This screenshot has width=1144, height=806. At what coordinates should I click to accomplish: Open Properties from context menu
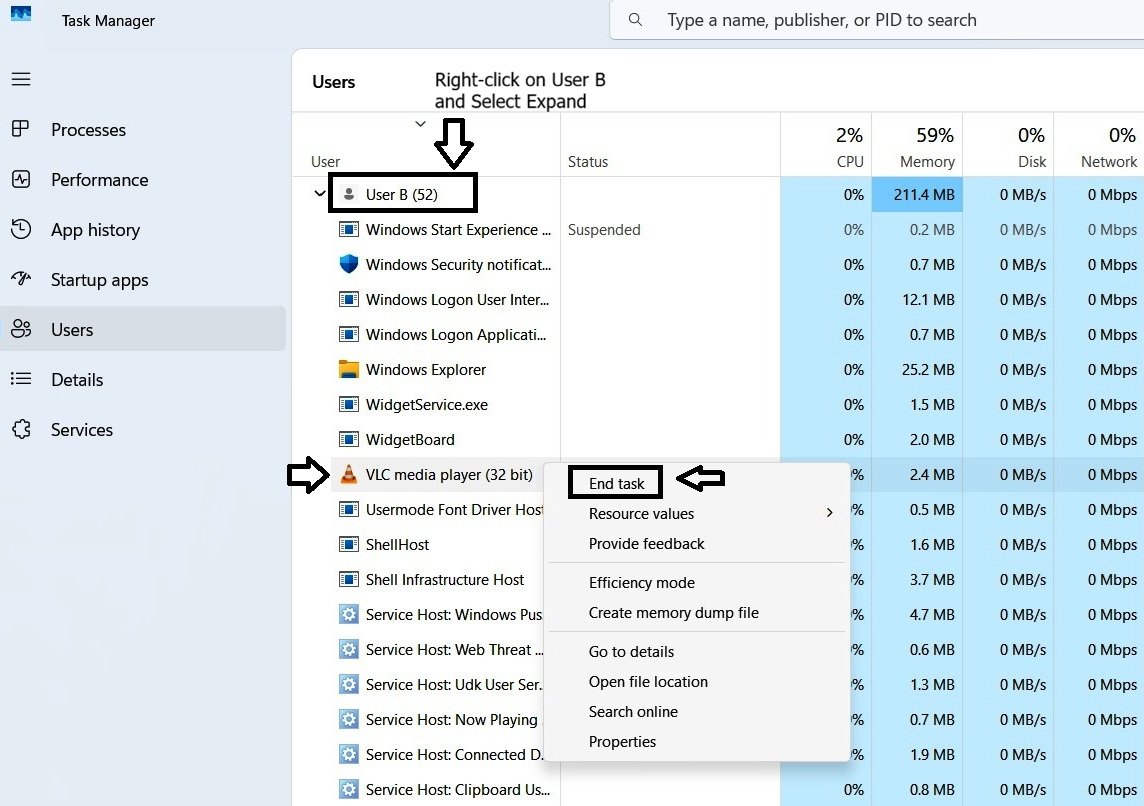622,741
